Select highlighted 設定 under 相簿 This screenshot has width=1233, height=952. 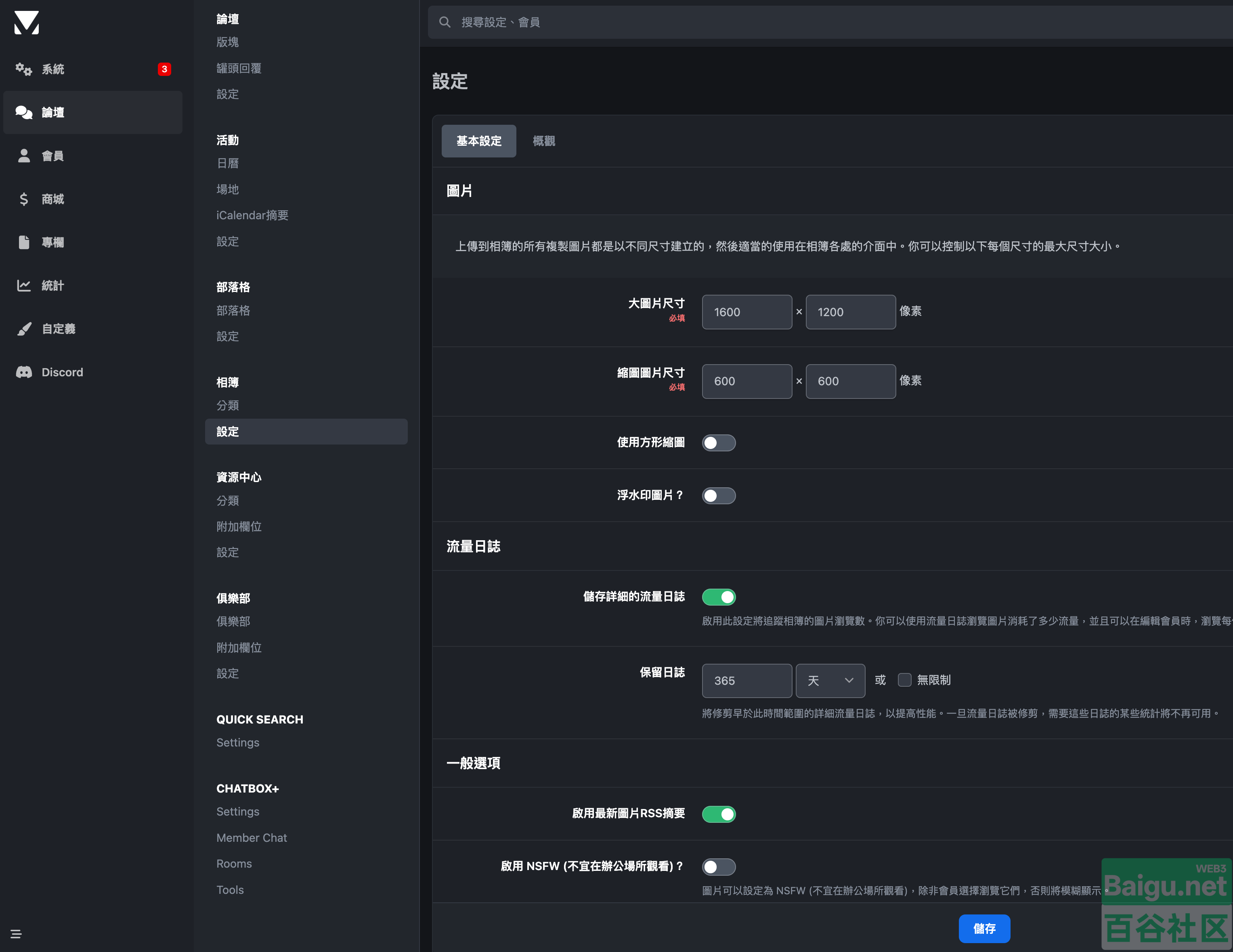306,432
